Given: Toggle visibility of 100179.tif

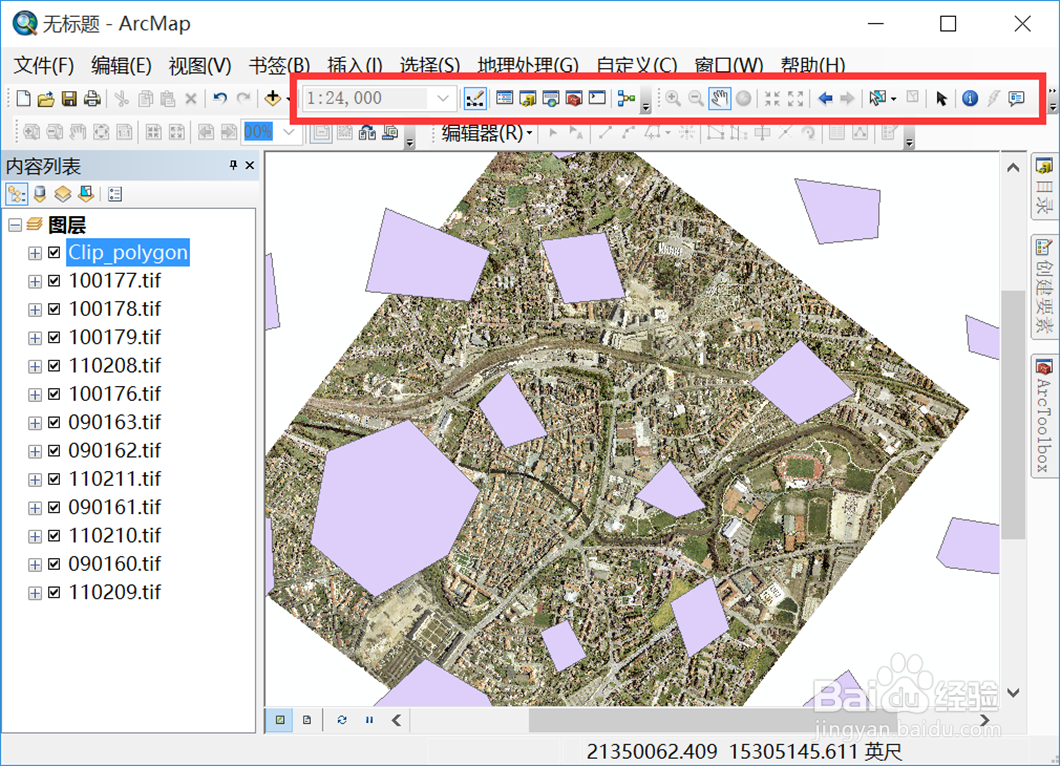Looking at the screenshot, I should pos(54,338).
